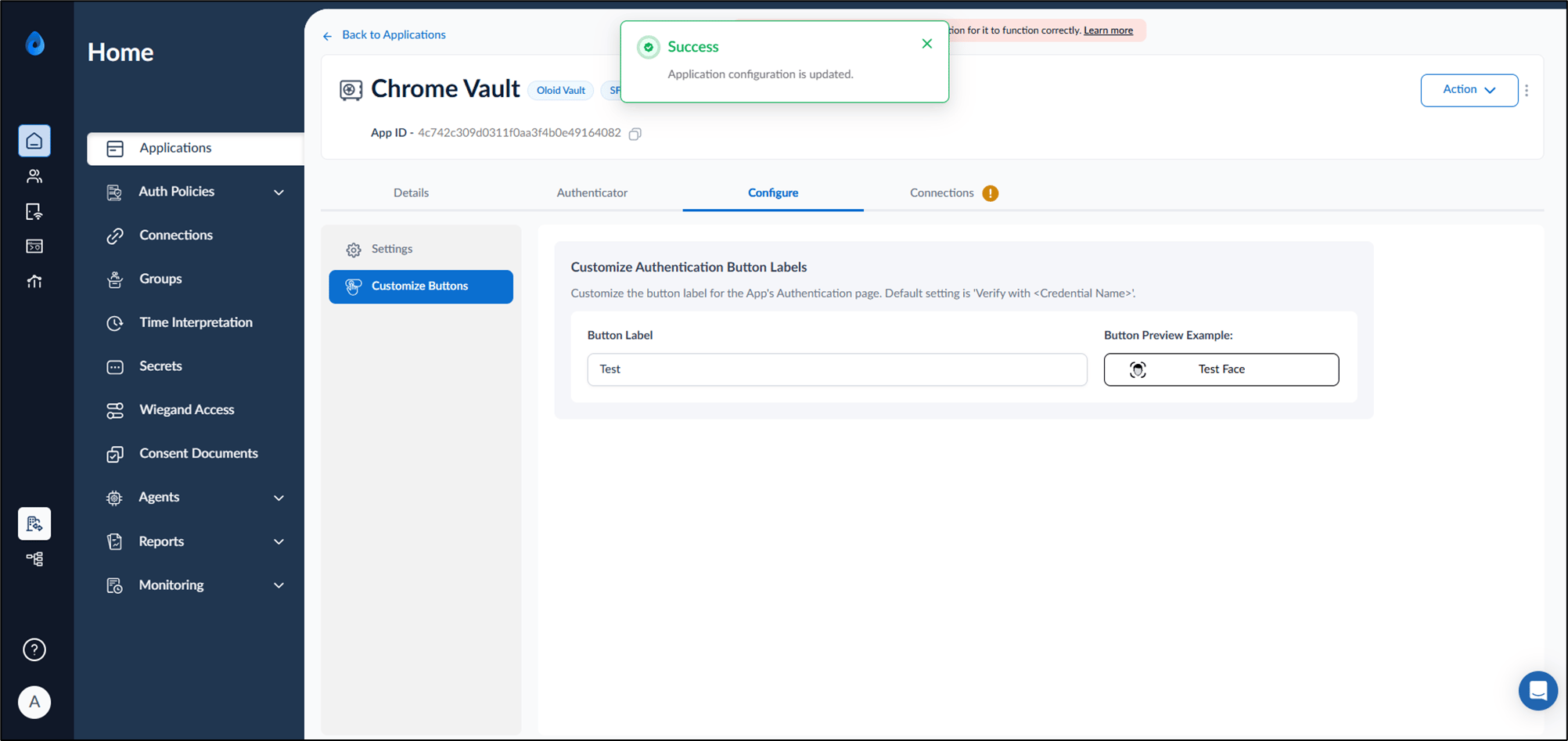
Task: Click the Oloid Vault tag
Action: [x=561, y=91]
